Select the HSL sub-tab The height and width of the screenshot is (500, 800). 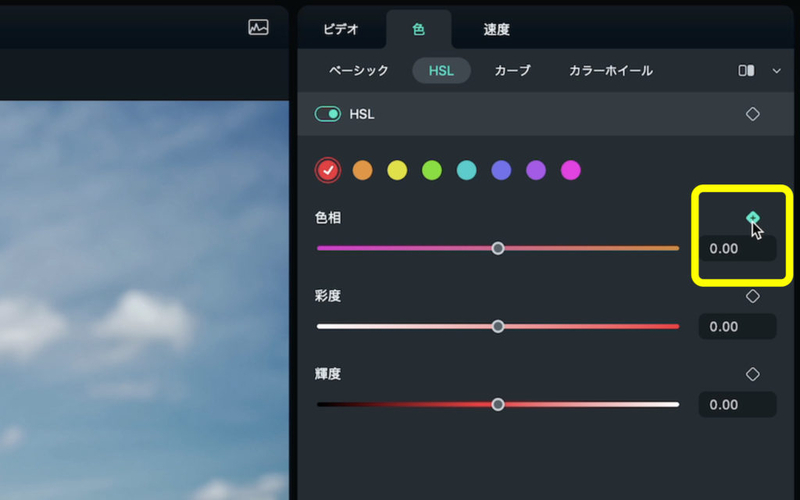click(x=441, y=70)
